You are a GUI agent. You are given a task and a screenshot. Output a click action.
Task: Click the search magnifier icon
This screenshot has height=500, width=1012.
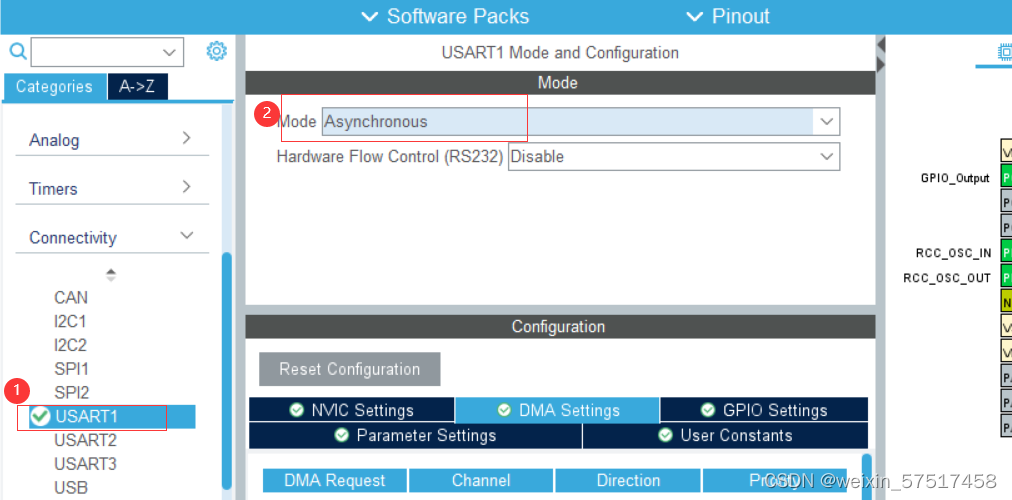[19, 52]
